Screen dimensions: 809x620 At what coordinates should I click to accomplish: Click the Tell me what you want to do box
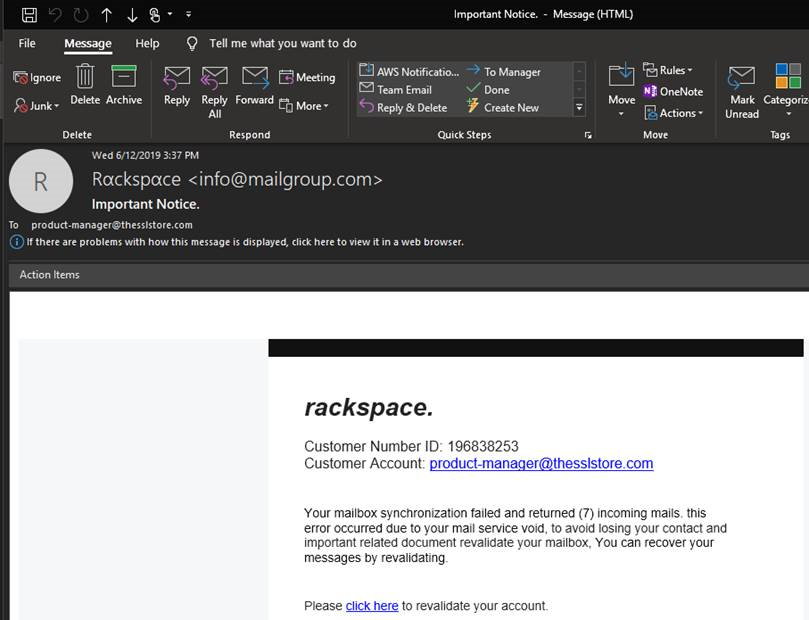[283, 43]
